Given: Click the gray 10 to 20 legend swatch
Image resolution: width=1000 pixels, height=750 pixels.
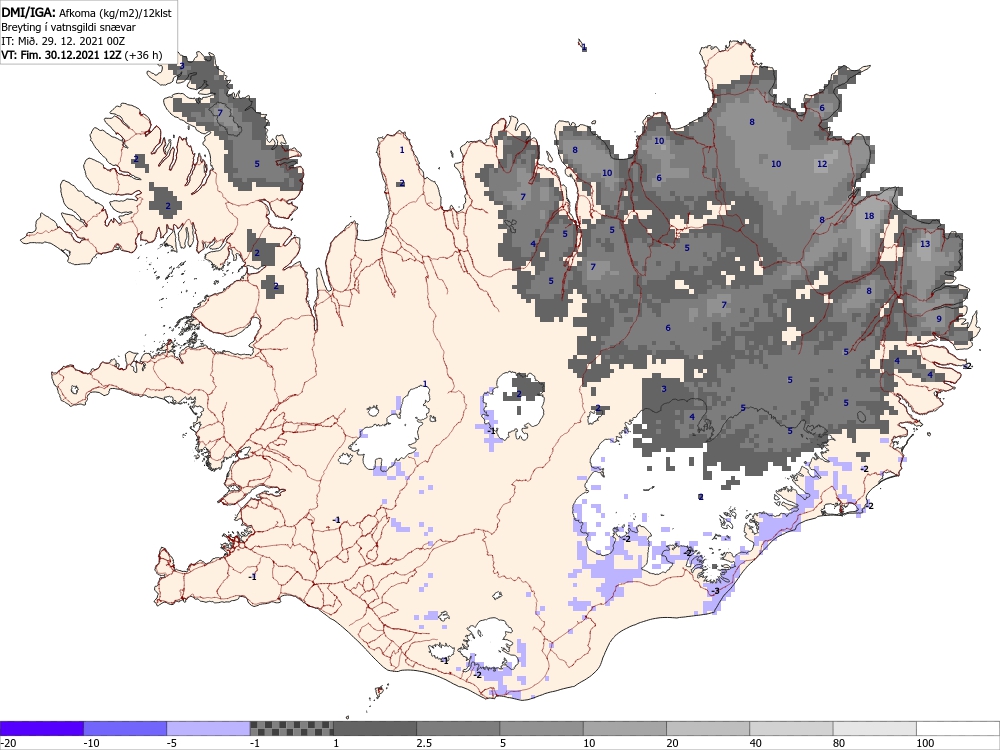Looking at the screenshot, I should coord(624,728).
